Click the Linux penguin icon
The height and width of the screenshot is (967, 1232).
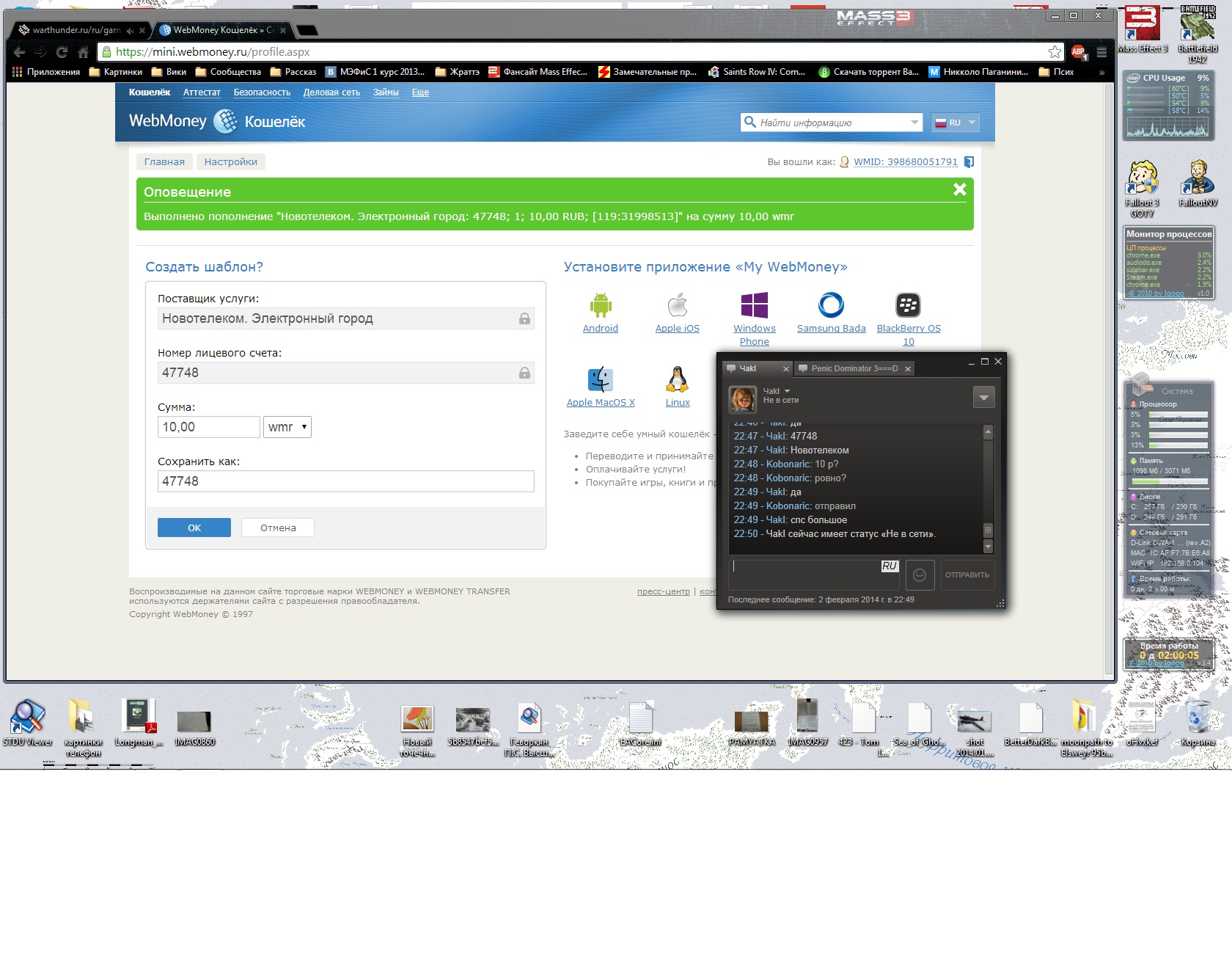[x=677, y=379]
